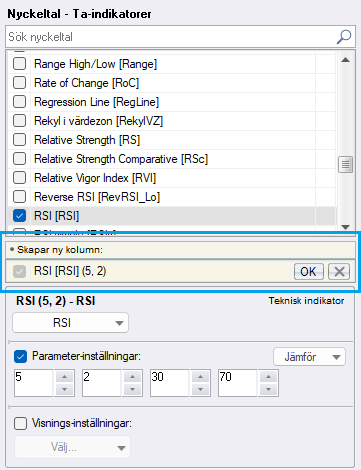361x470 pixels.
Task: Click the parameter field with value 70
Action: point(237,383)
